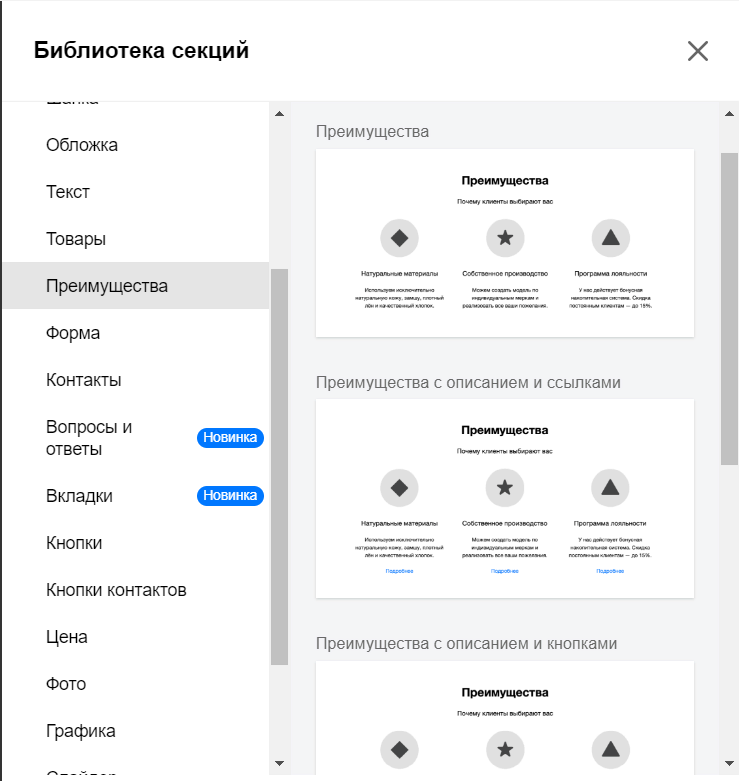Open the Фото category
739x781 pixels.
click(x=136, y=683)
